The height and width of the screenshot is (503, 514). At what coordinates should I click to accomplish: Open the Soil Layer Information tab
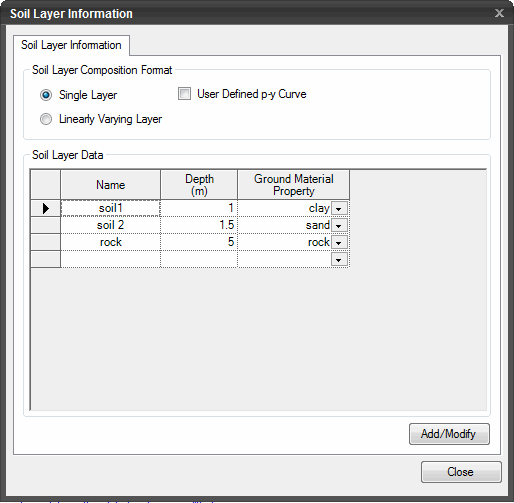[71, 45]
